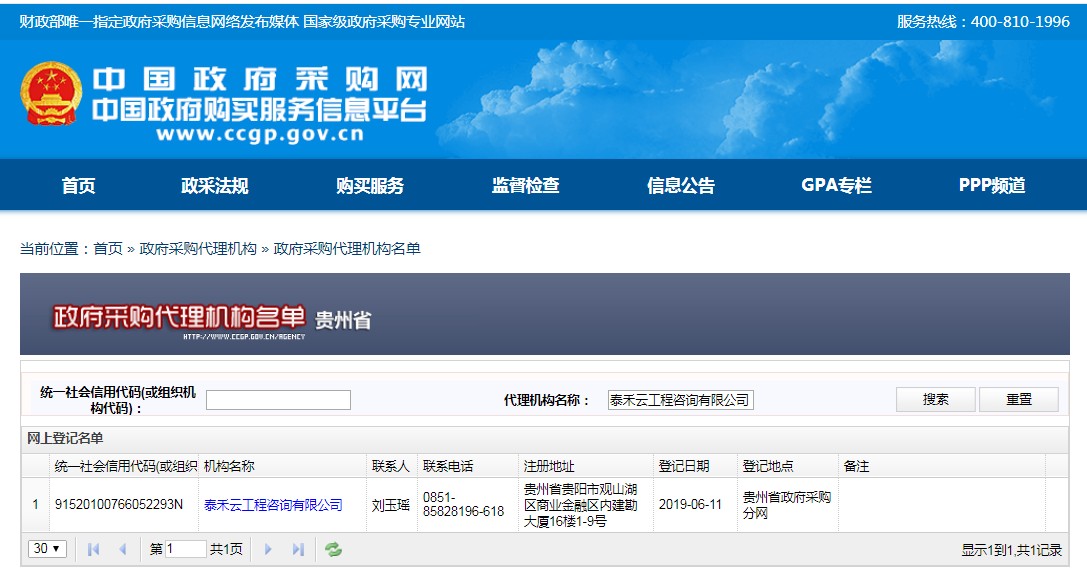The image size is (1087, 584).
Task: Click www.ccgp.gov.cn site address
Action: pyautogui.click(x=260, y=134)
